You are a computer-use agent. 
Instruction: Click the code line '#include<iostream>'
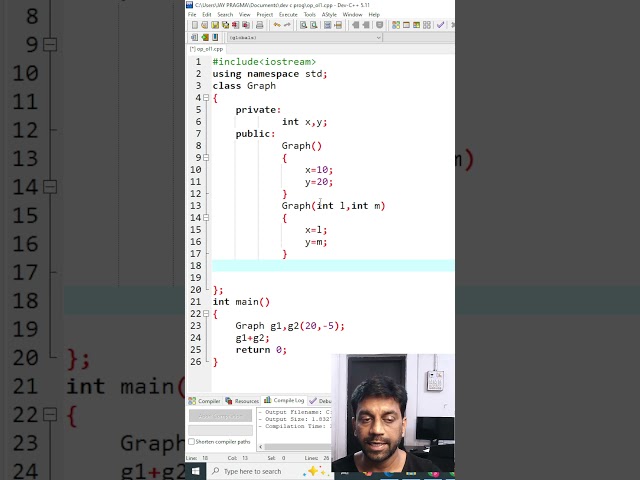coord(264,62)
